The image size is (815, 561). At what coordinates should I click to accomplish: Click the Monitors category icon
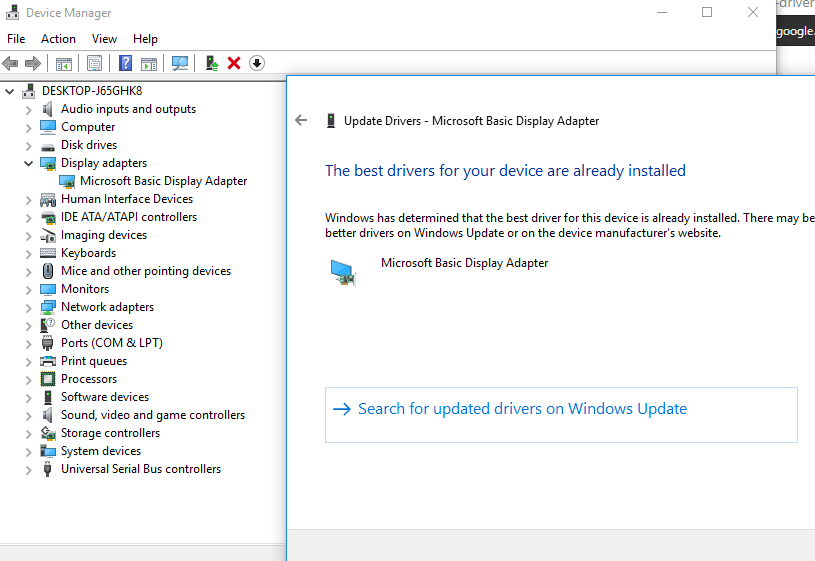[48, 289]
